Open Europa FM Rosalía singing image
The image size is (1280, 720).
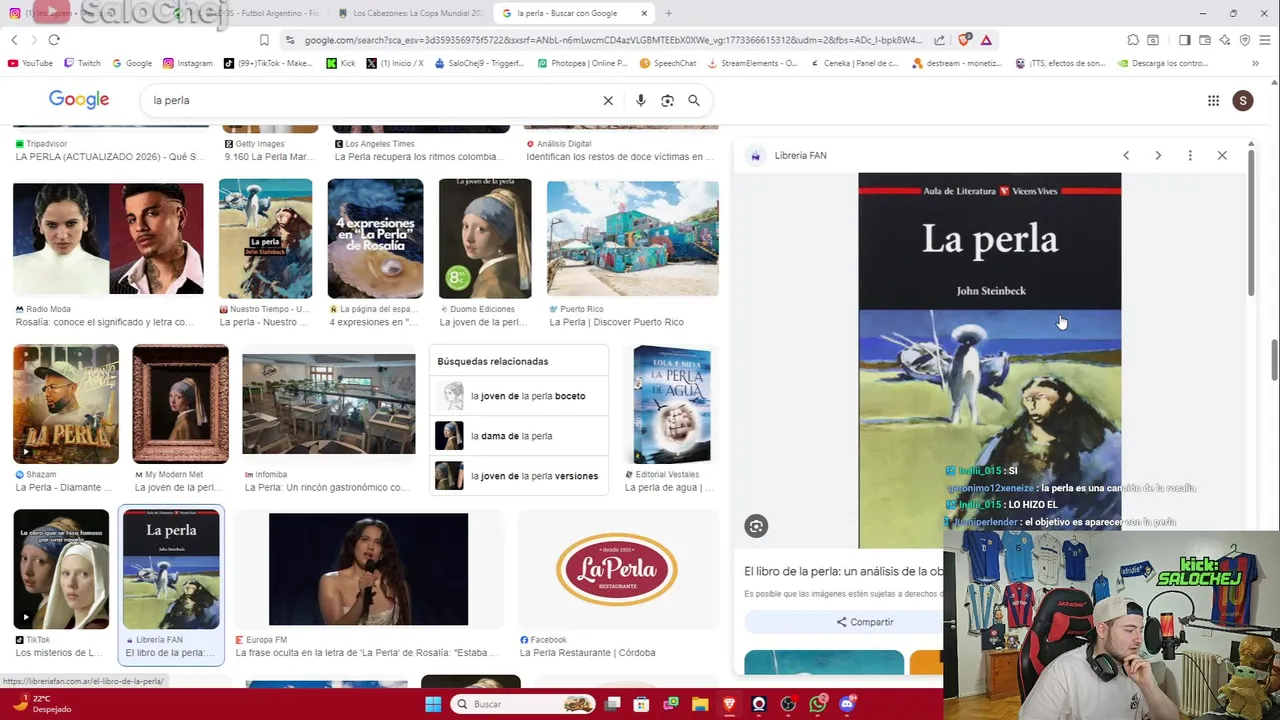[x=368, y=569]
